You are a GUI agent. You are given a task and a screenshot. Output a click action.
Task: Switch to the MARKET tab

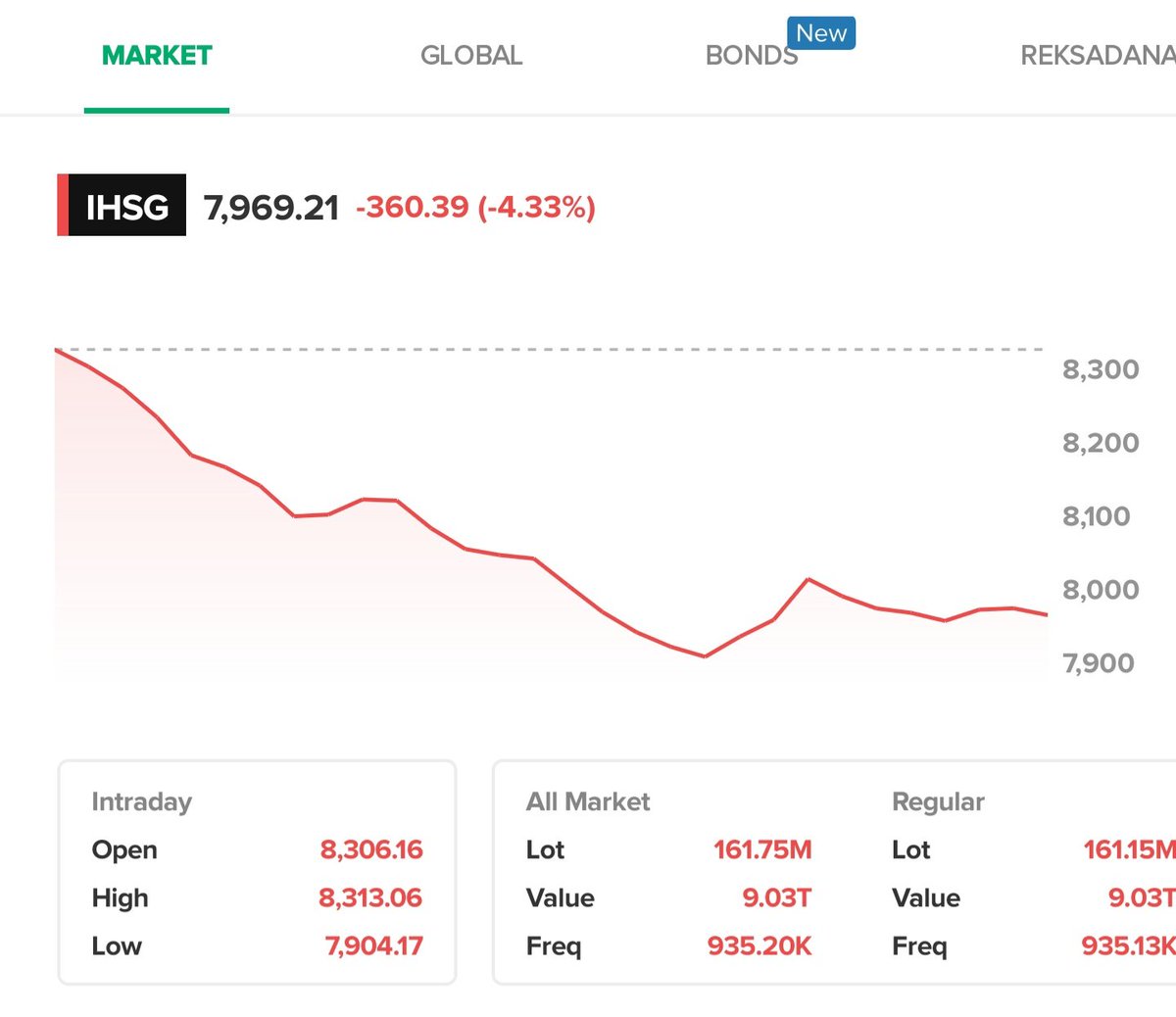157,56
